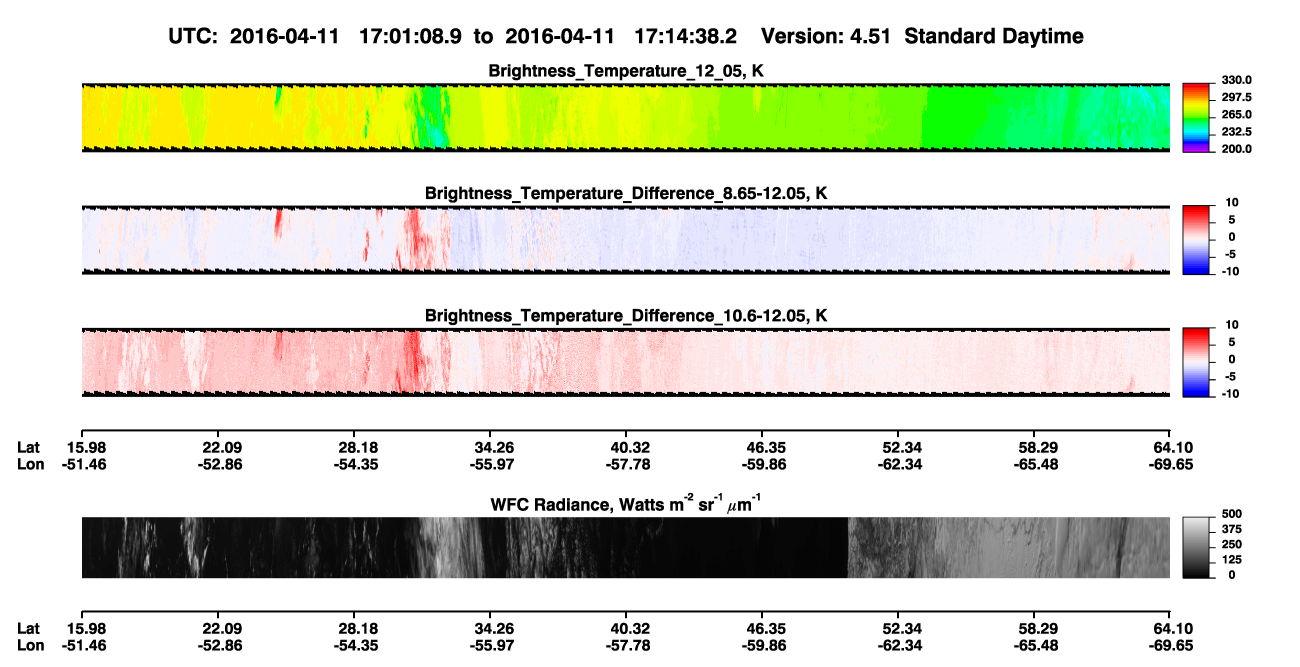Select the red-blue colorbar beside the 8.65-12.05 panel
This screenshot has width=1300, height=667.
point(1196,240)
